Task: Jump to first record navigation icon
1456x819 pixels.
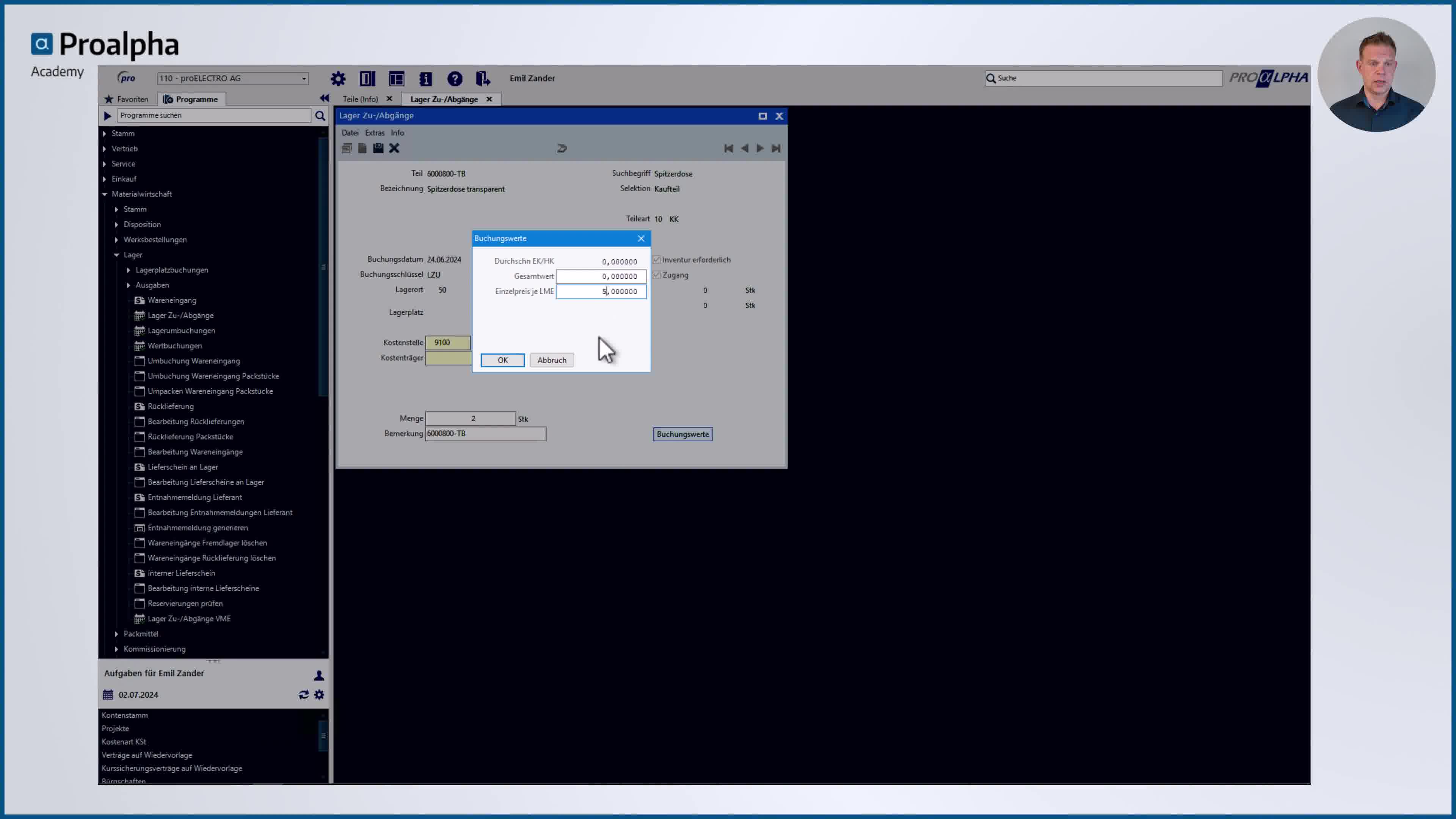Action: pyautogui.click(x=728, y=148)
